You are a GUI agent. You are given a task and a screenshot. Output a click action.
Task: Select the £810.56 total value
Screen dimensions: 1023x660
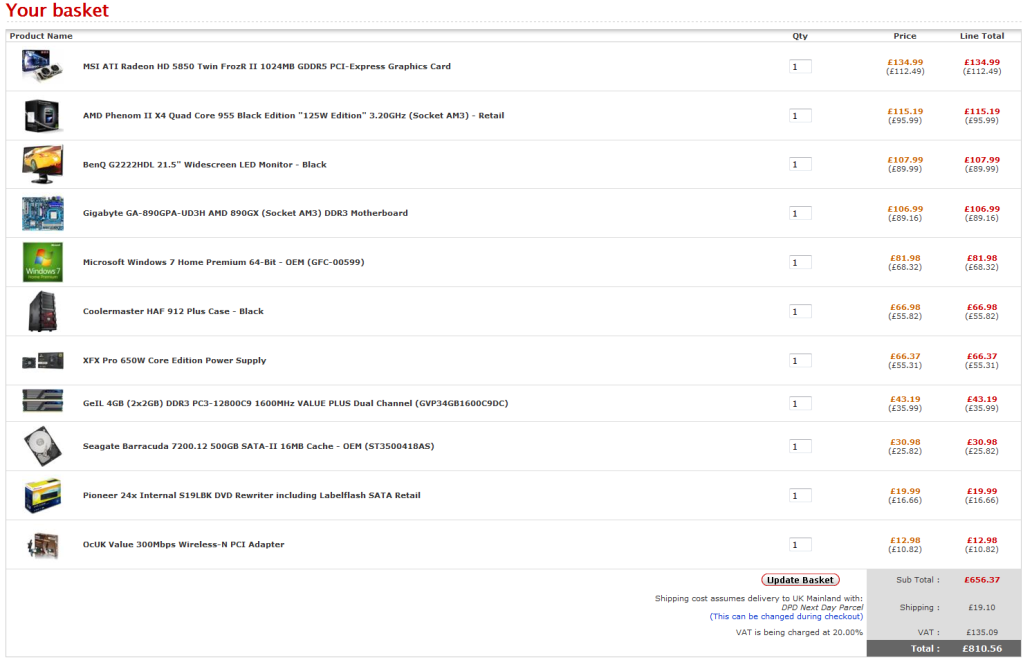click(982, 648)
